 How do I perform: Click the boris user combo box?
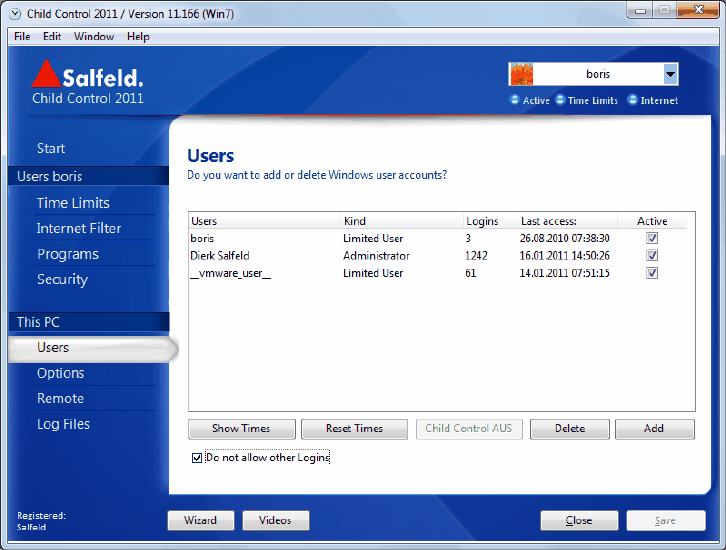click(593, 74)
